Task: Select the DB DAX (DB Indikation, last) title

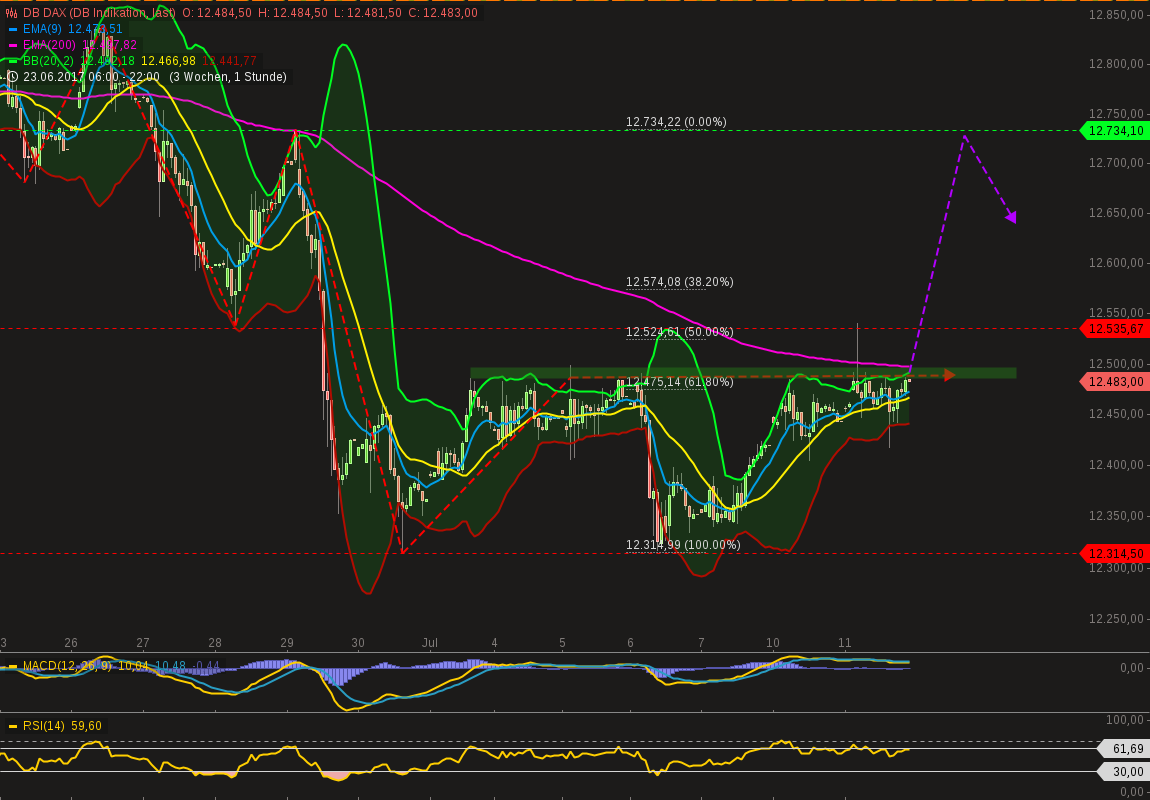Action: pyautogui.click(x=98, y=12)
